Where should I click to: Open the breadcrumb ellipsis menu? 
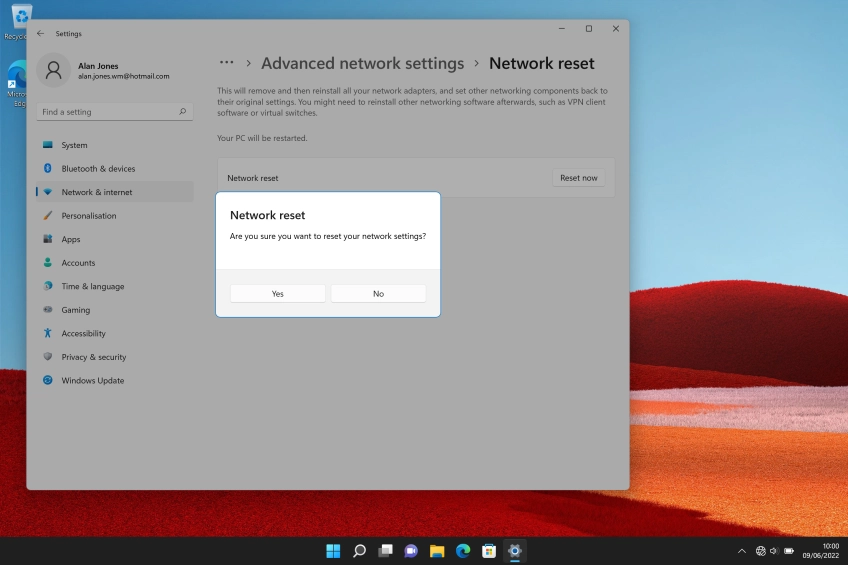[x=227, y=63]
